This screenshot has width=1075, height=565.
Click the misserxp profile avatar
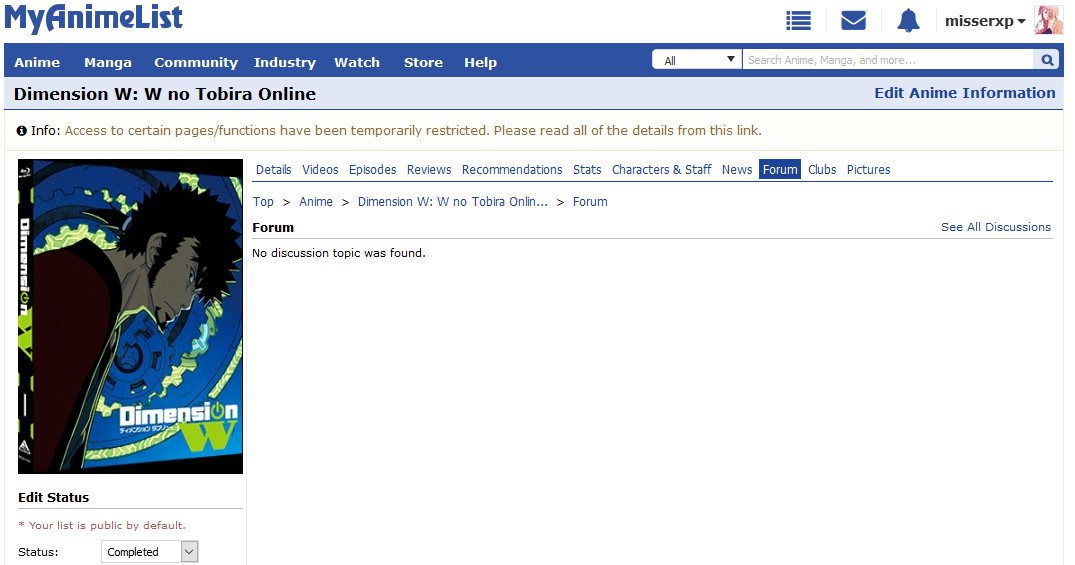point(1048,21)
